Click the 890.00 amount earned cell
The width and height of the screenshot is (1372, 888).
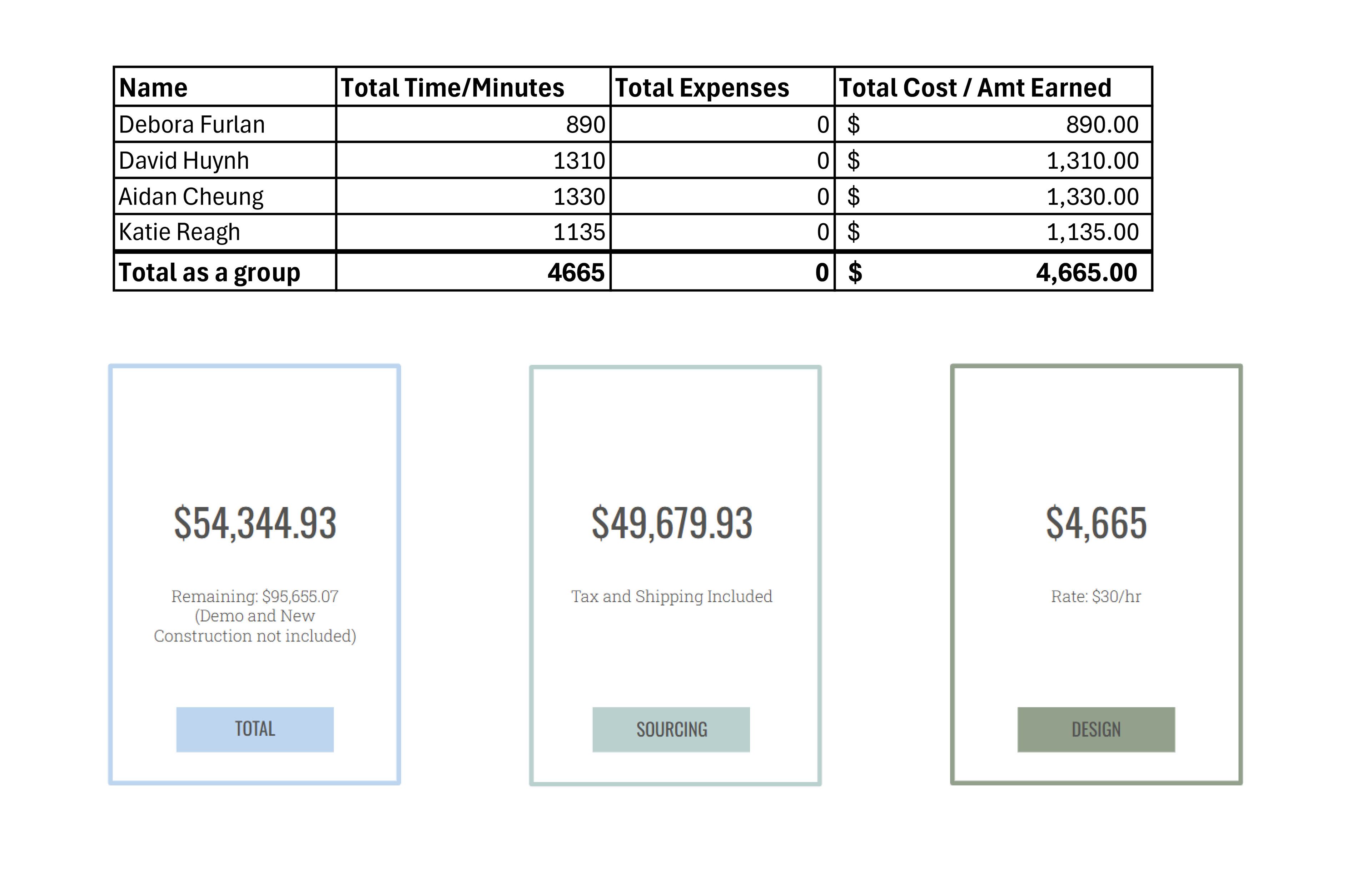pos(993,125)
